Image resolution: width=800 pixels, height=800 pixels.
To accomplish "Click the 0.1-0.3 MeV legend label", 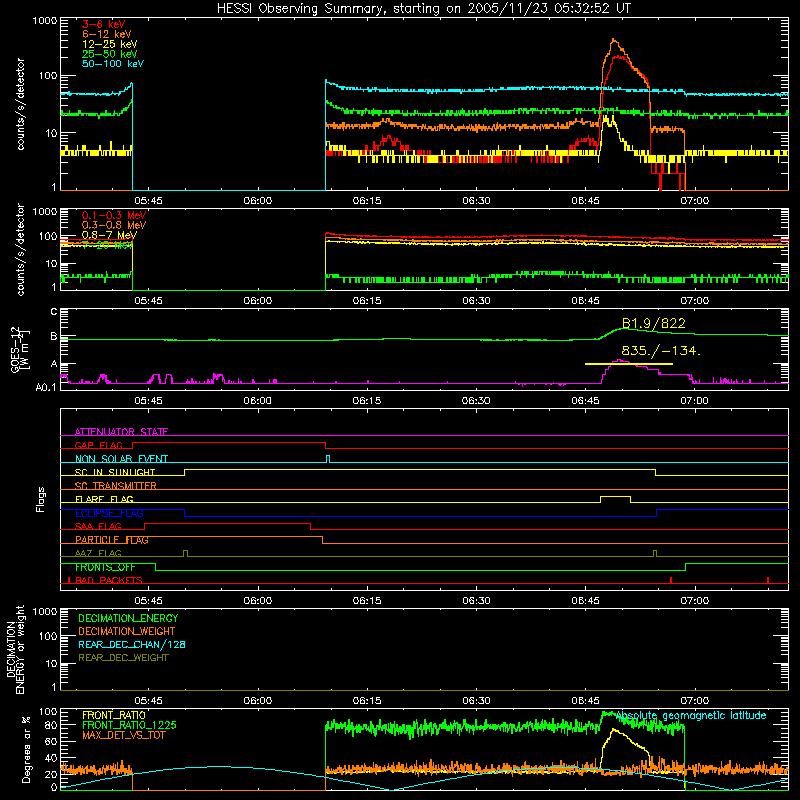I will [114, 215].
